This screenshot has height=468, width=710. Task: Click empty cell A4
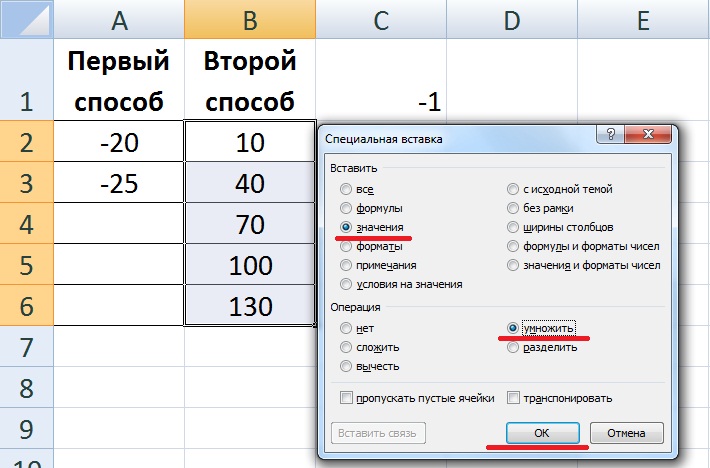(119, 223)
